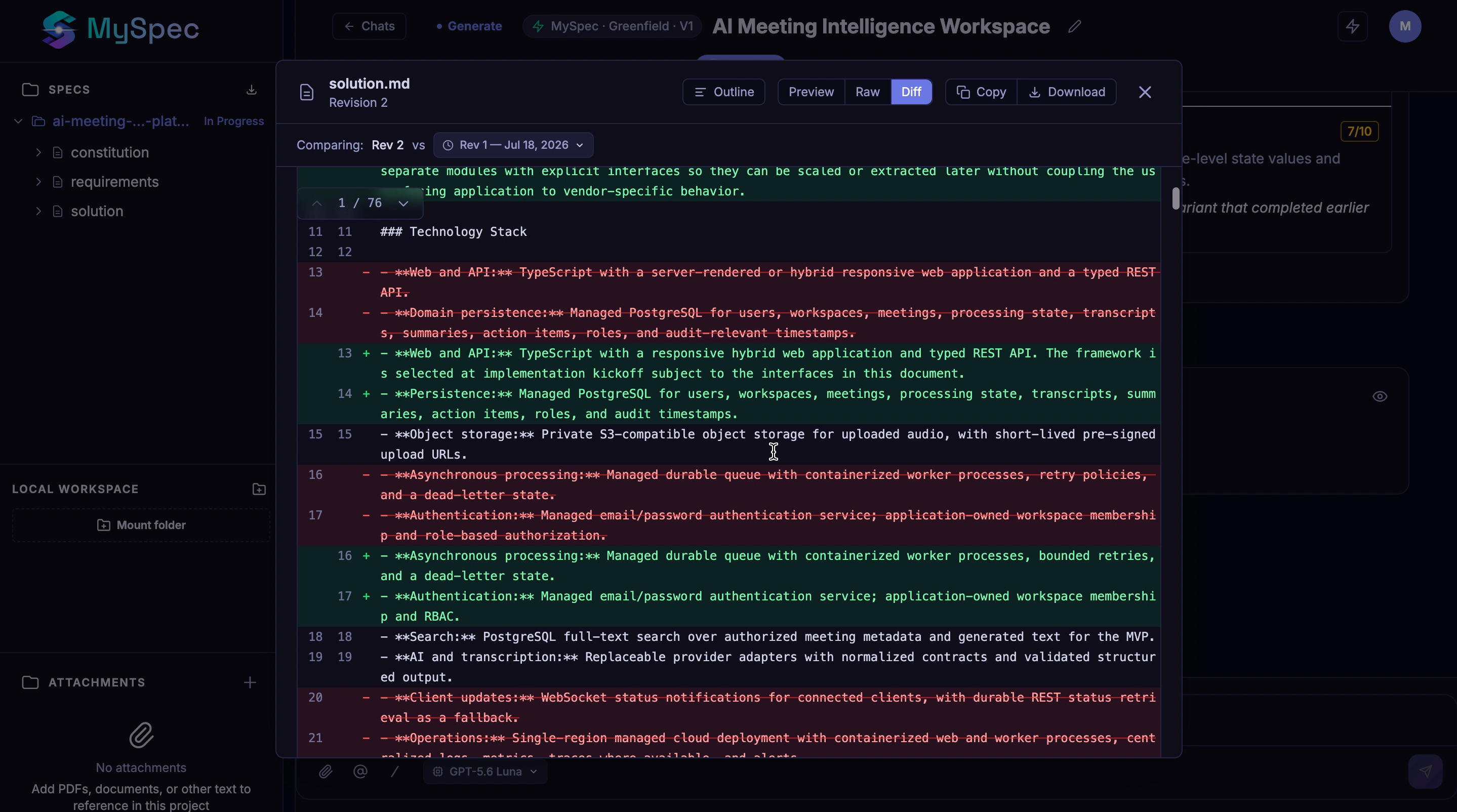This screenshot has height=812, width=1457.
Task: Select the Generate tab
Action: [x=469, y=26]
